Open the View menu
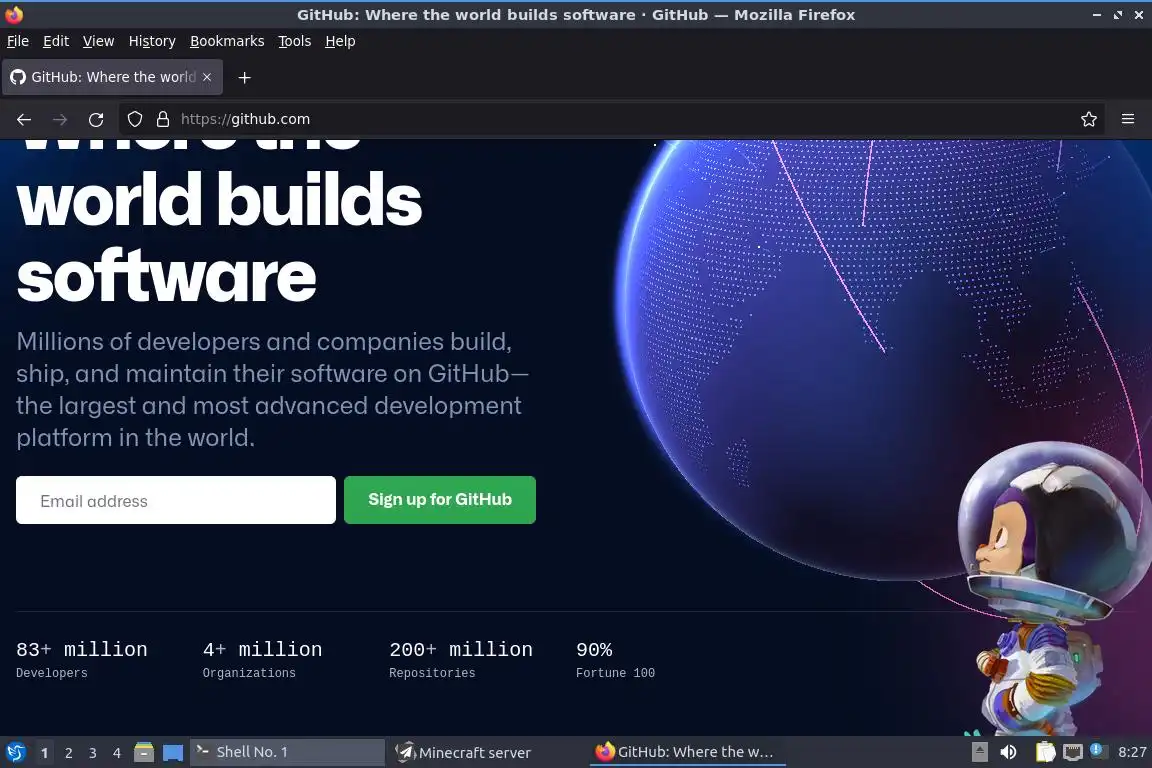Viewport: 1152px width, 768px height. 98,41
